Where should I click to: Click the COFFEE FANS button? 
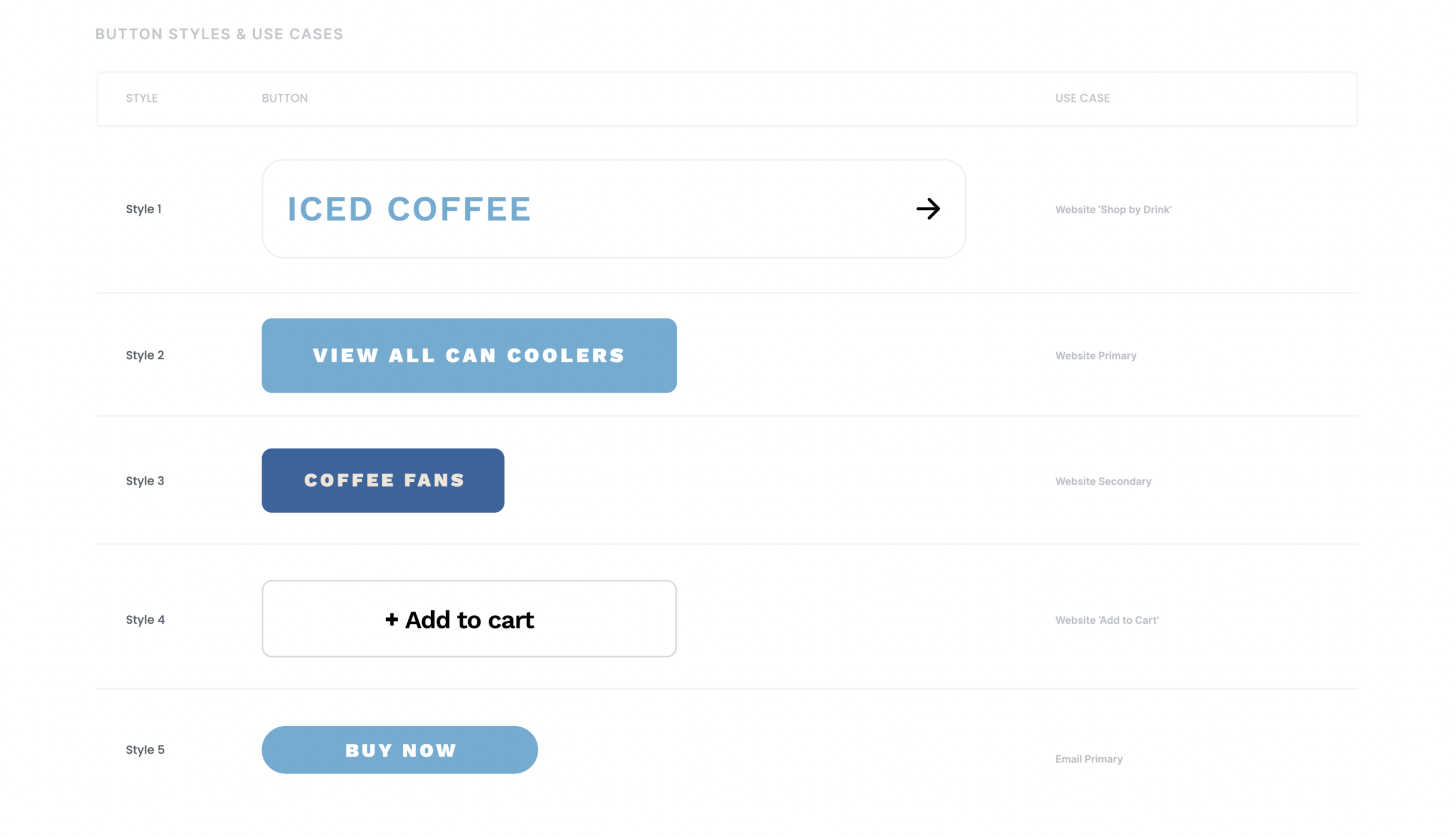pos(383,480)
